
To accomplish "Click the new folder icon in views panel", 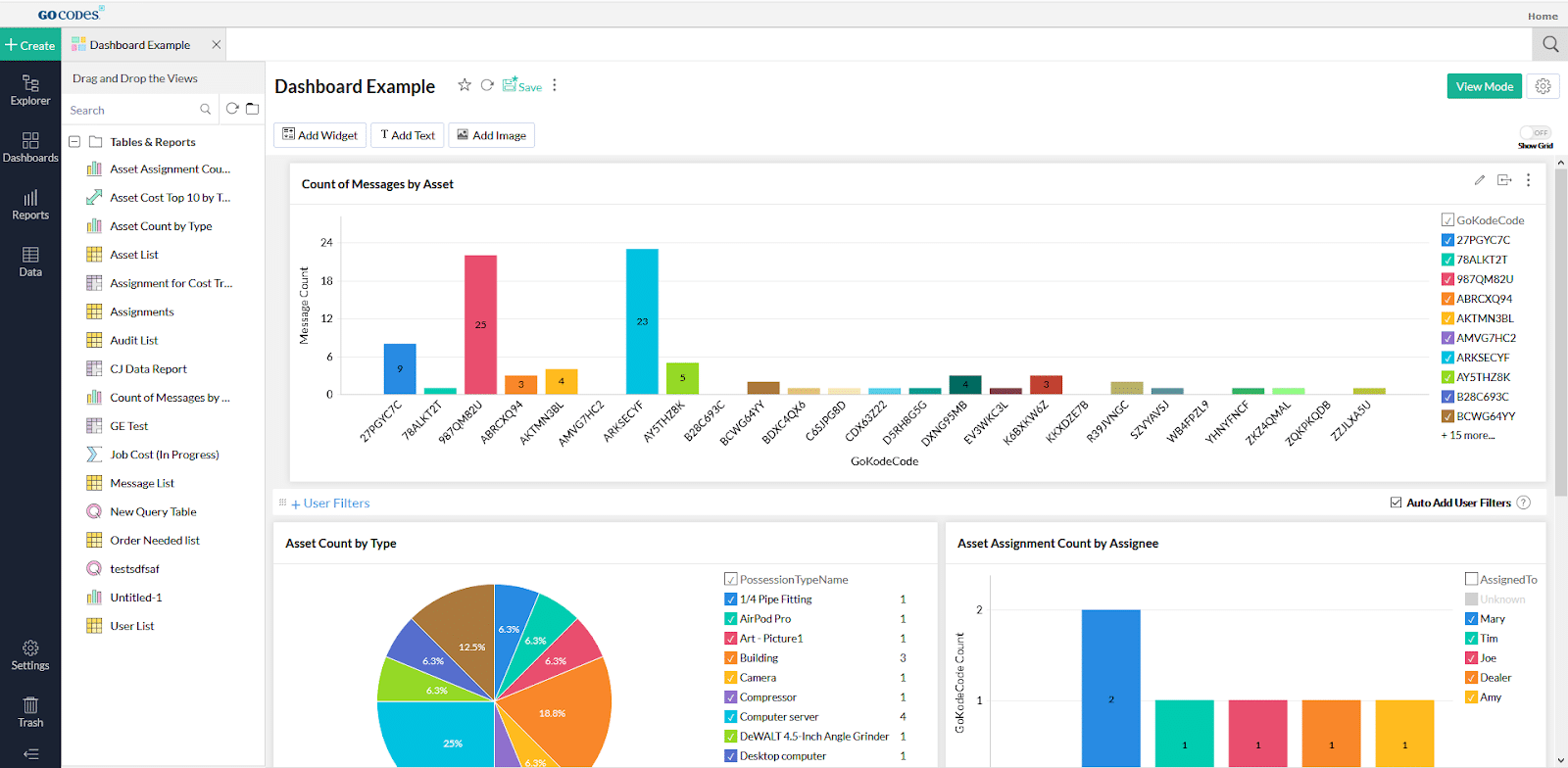I will (x=252, y=109).
